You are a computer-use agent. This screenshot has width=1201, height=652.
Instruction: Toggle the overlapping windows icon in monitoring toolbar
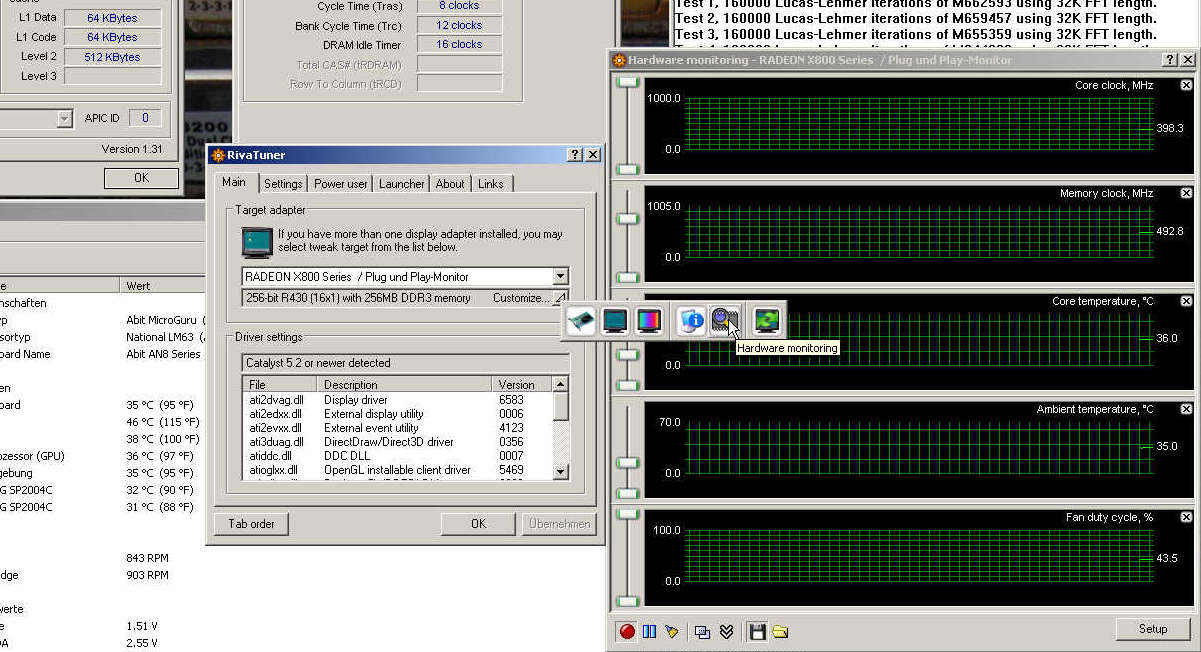[x=703, y=631]
